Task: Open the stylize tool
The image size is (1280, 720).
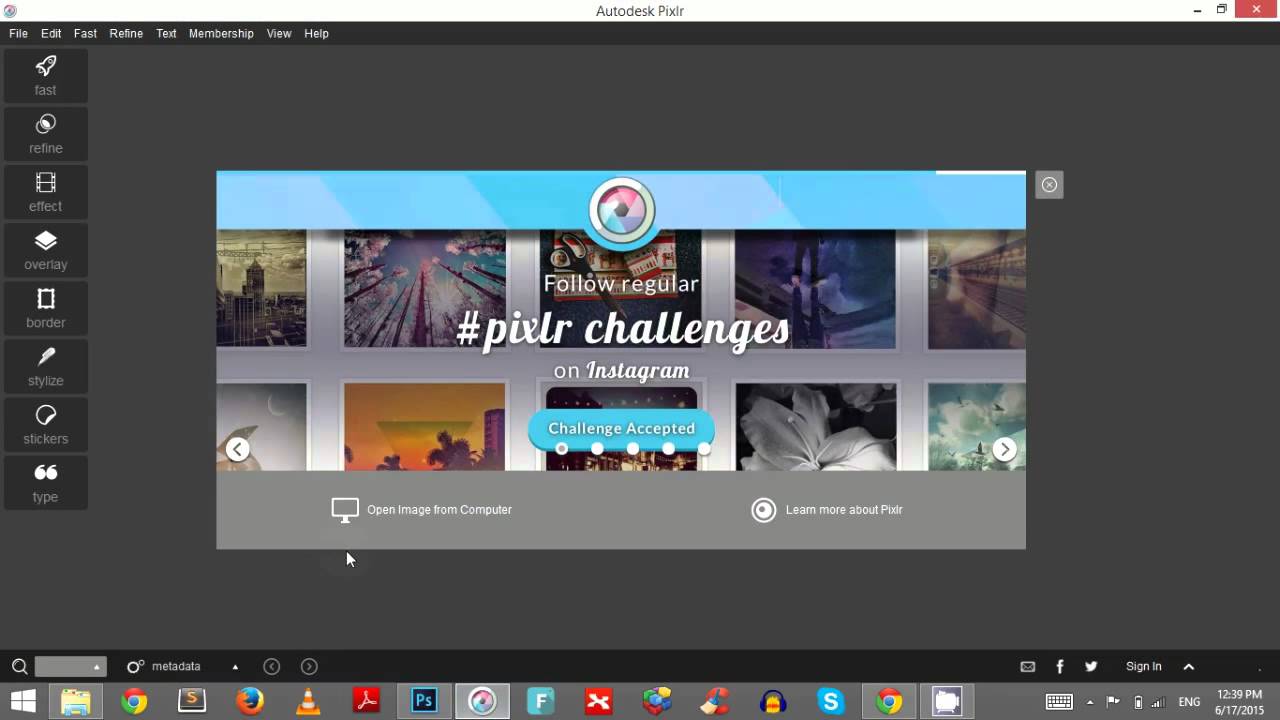Action: click(x=45, y=366)
